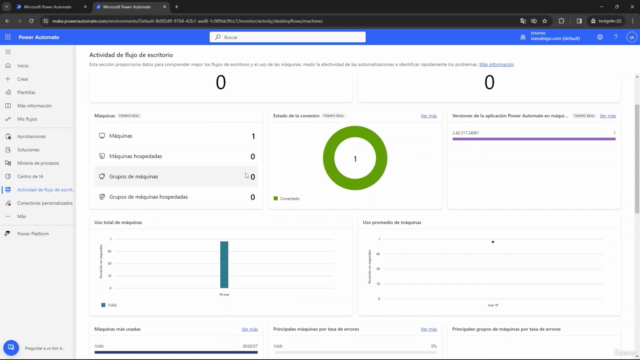
Task: Select Más información sidebar item
Action: (x=34, y=106)
